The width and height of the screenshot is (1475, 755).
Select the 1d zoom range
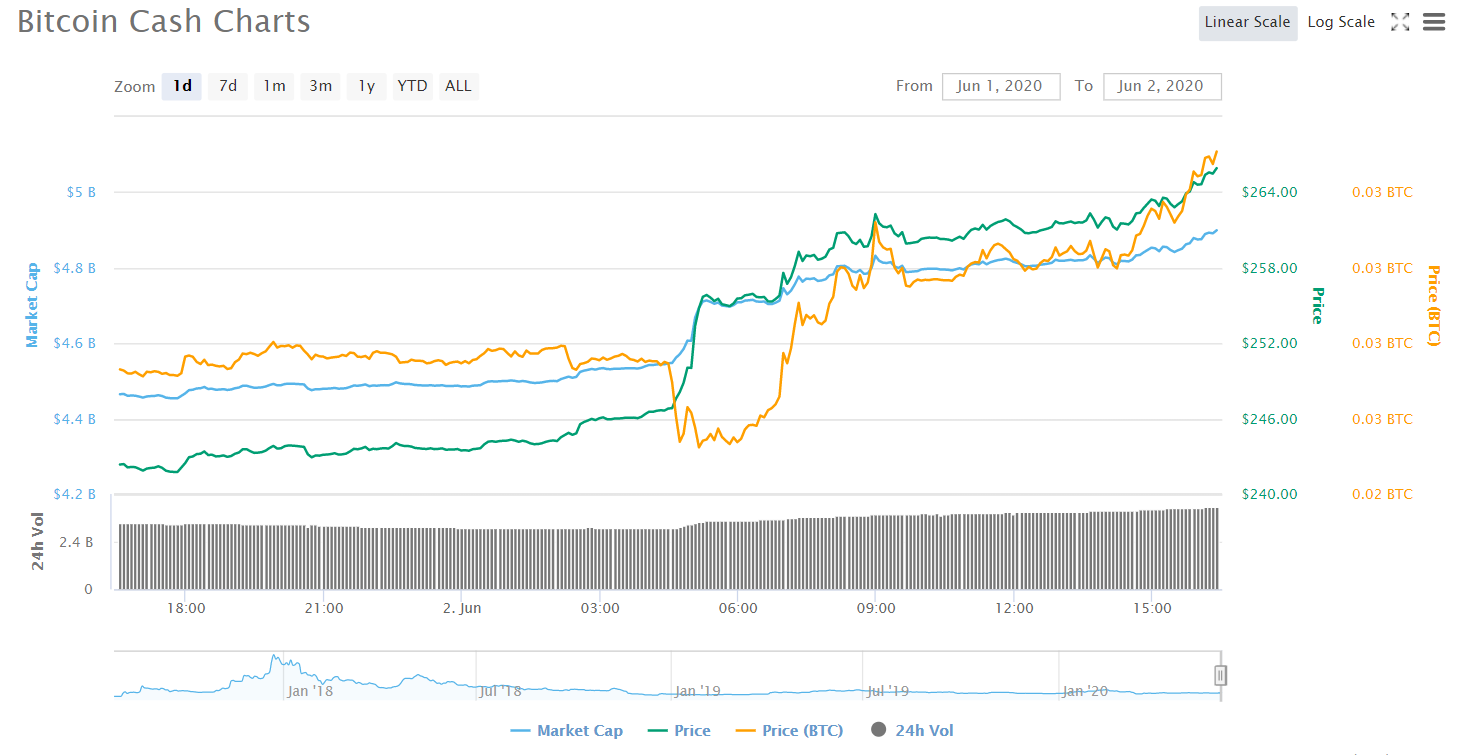tap(182, 86)
